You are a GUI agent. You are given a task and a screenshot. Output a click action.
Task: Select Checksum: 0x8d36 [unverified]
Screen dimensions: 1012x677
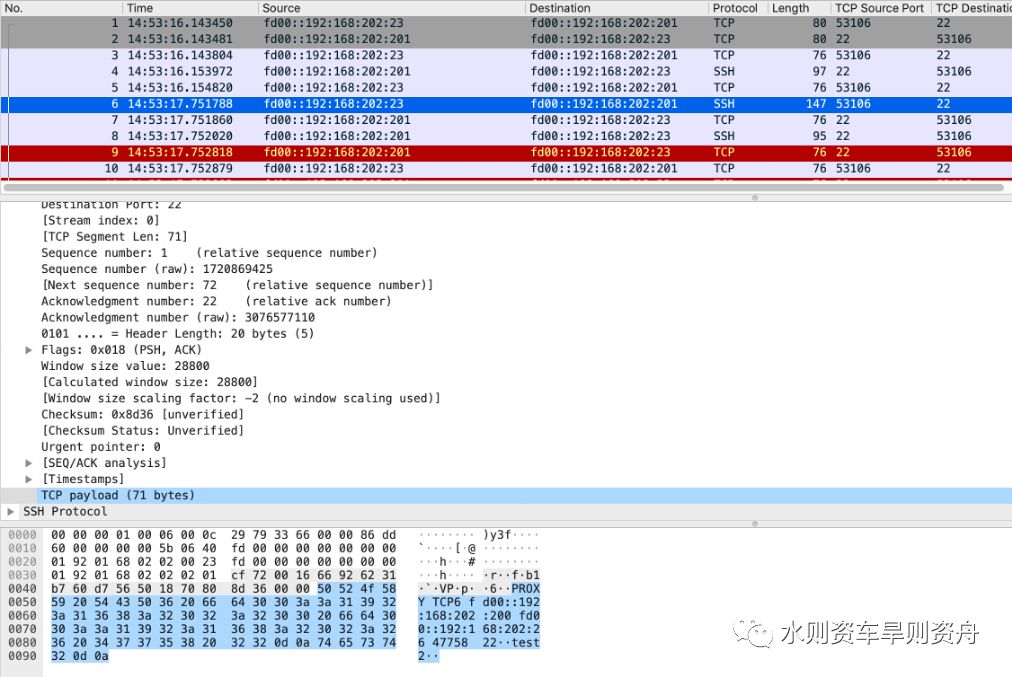point(143,414)
